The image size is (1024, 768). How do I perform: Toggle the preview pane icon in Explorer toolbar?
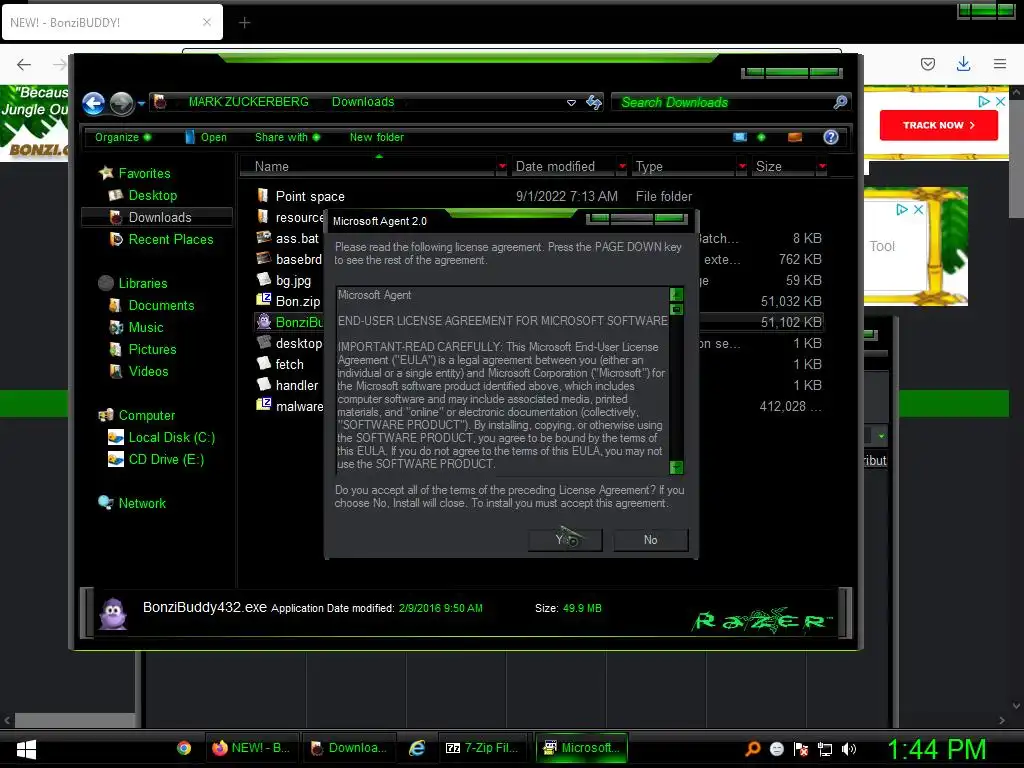point(795,137)
